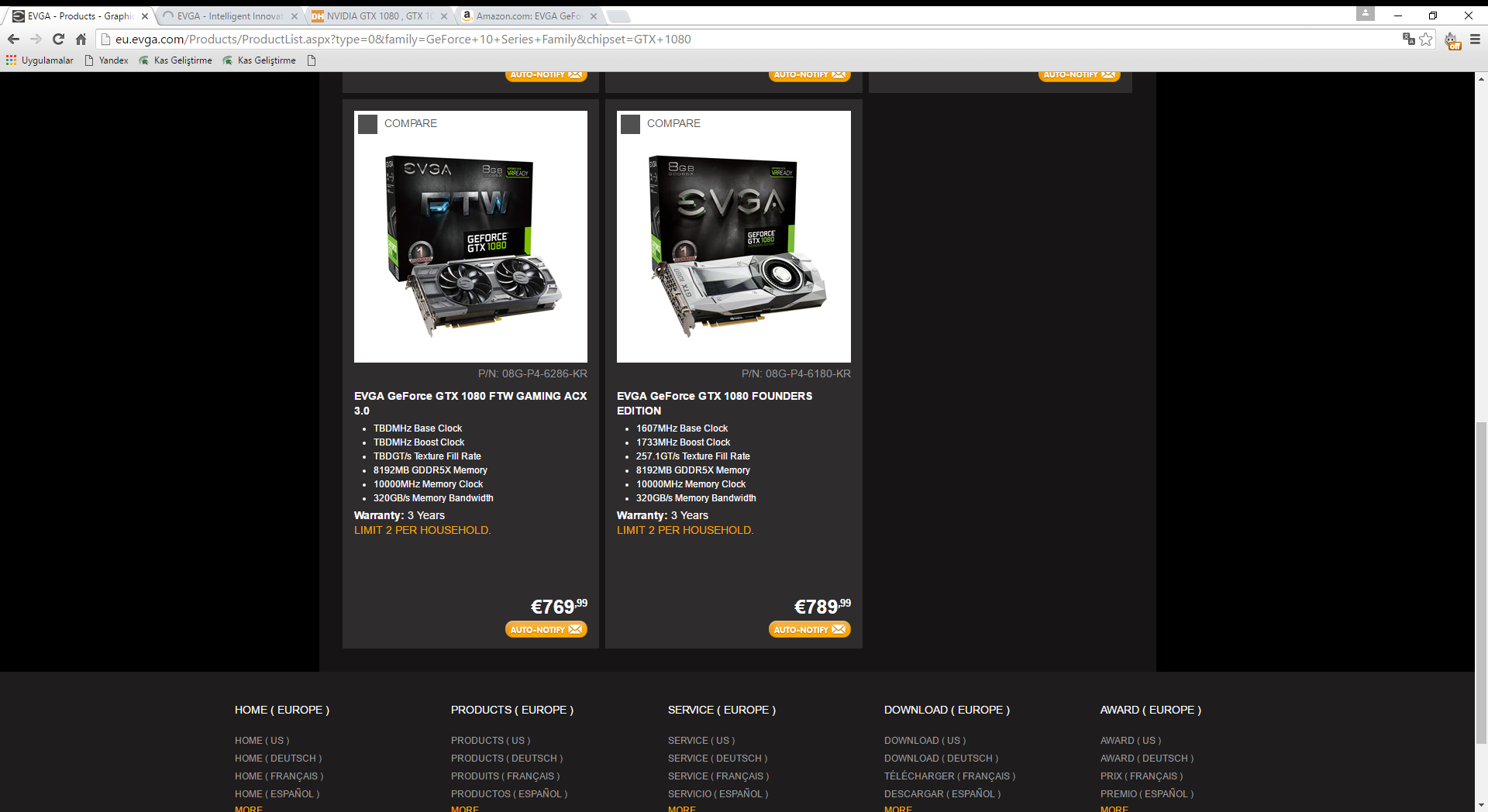
Task: Click the extension icon with OFF badge
Action: pyautogui.click(x=1452, y=40)
